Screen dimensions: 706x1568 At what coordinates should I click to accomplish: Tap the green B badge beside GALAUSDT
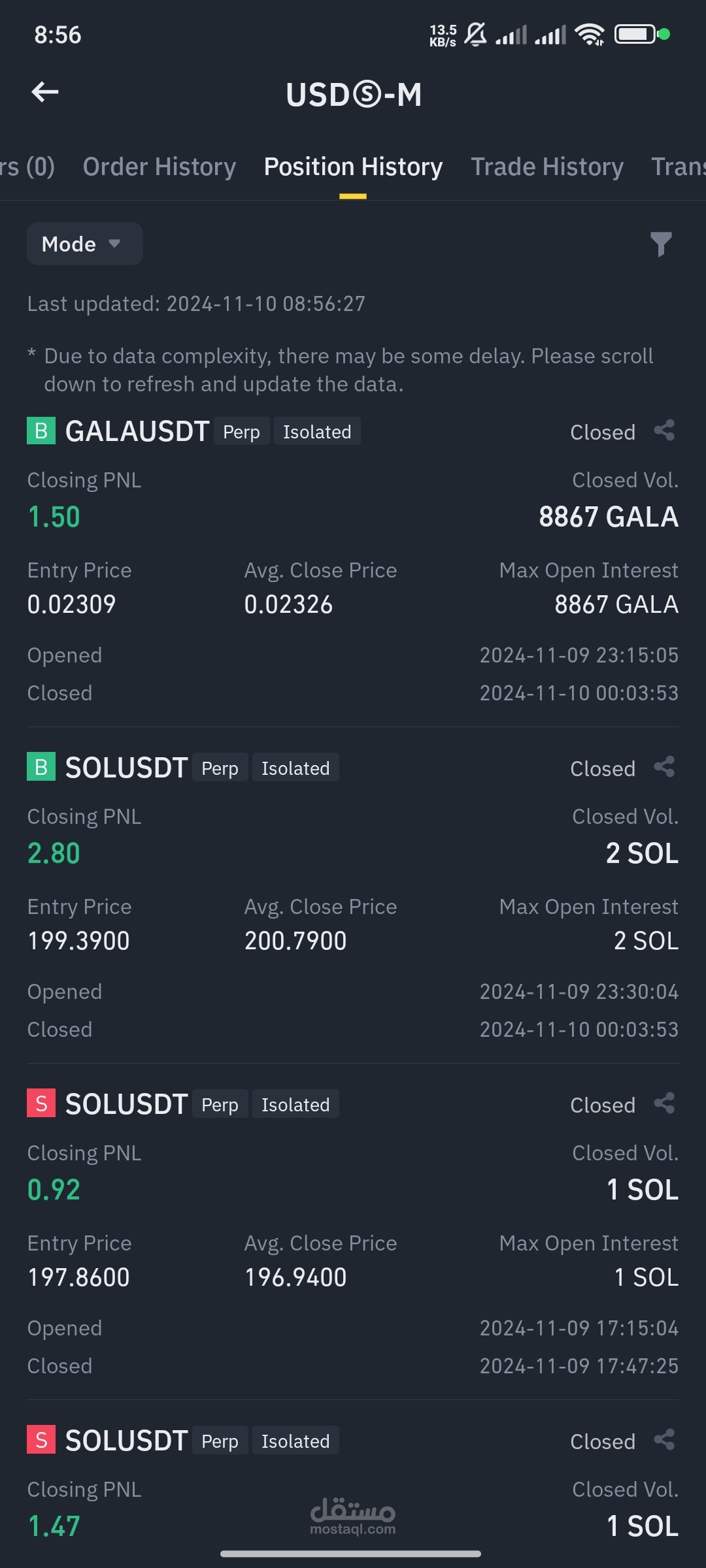(41, 431)
